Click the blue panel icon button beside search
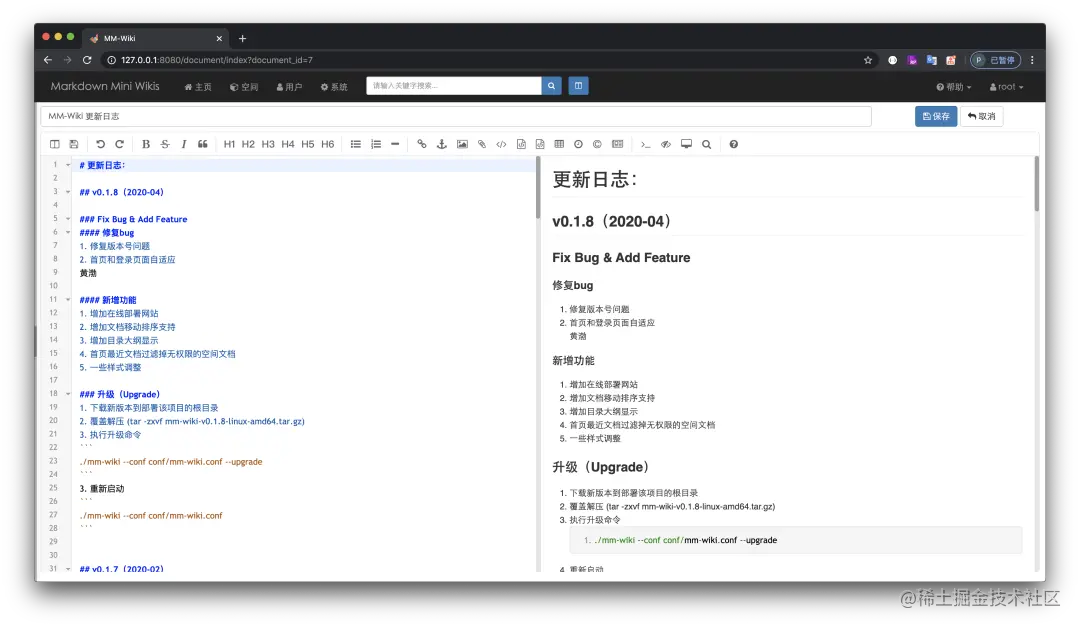This screenshot has width=1080, height=627. click(x=579, y=85)
